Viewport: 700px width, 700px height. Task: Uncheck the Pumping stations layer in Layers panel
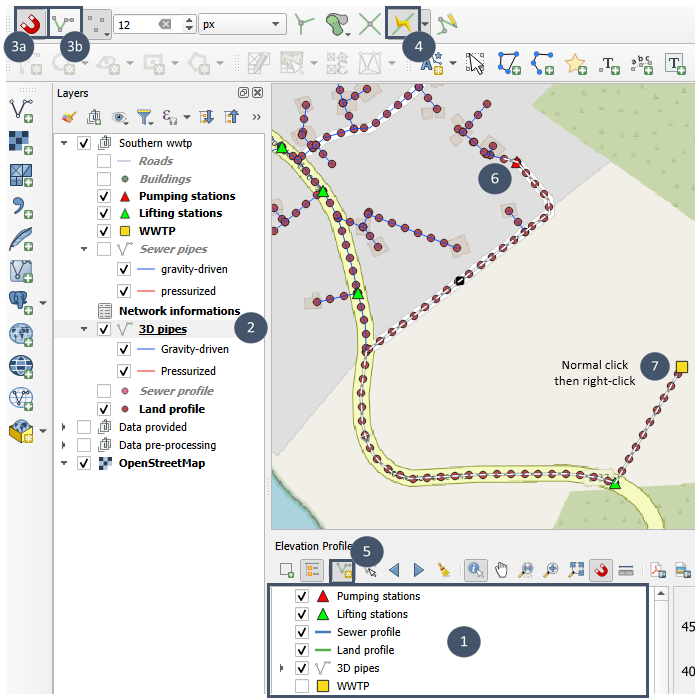coord(104,196)
